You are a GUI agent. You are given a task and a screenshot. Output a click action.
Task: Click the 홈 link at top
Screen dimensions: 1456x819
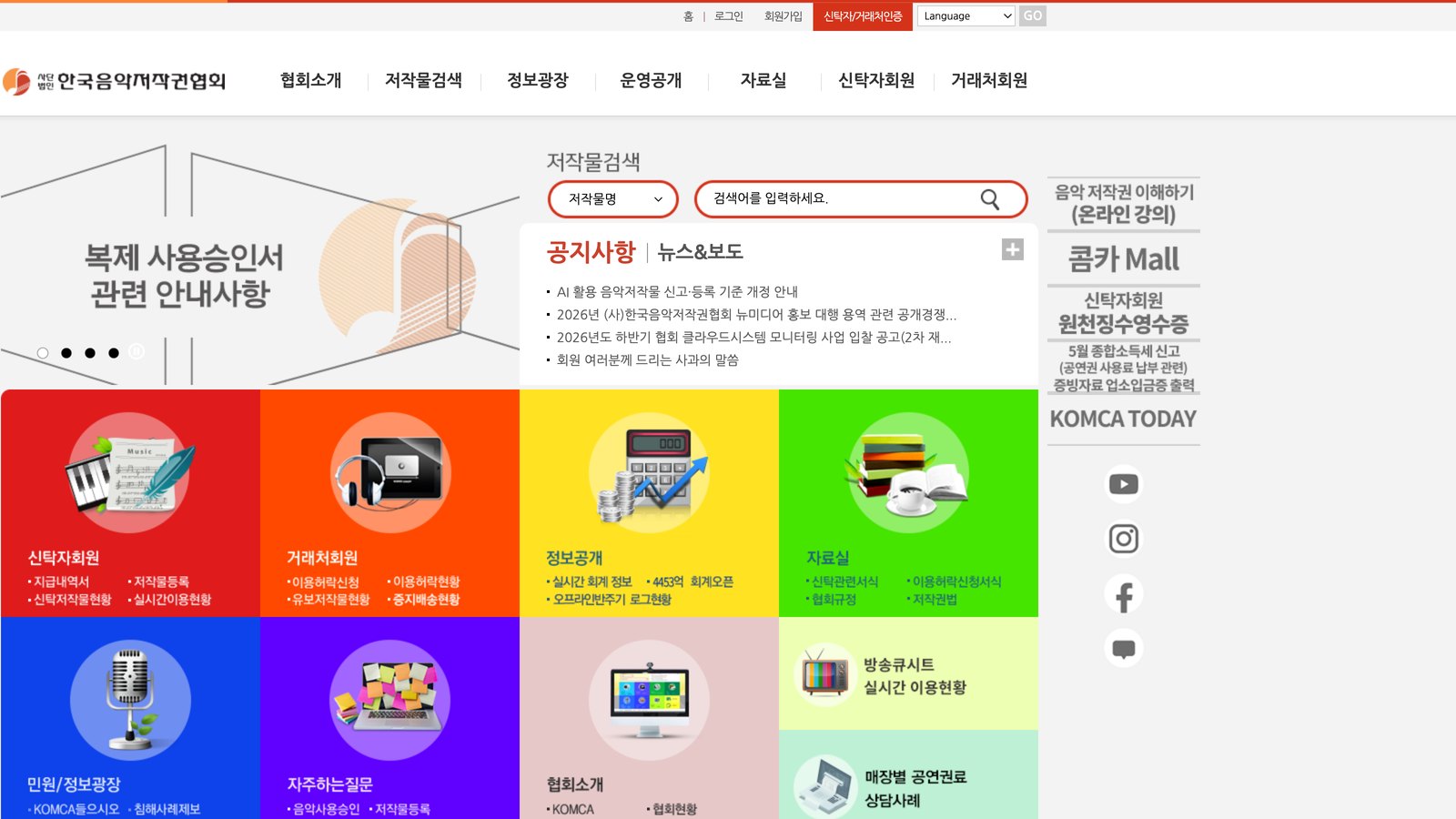click(x=688, y=16)
